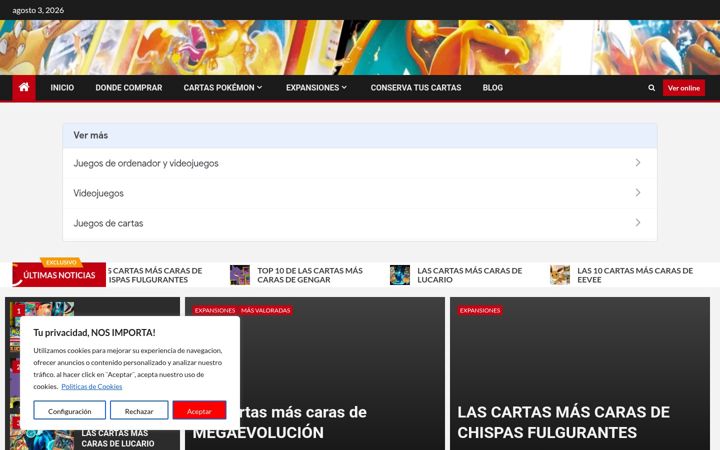Screen dimensions: 720x450
Task: Select the Videojuegos text
Action: [98, 193]
